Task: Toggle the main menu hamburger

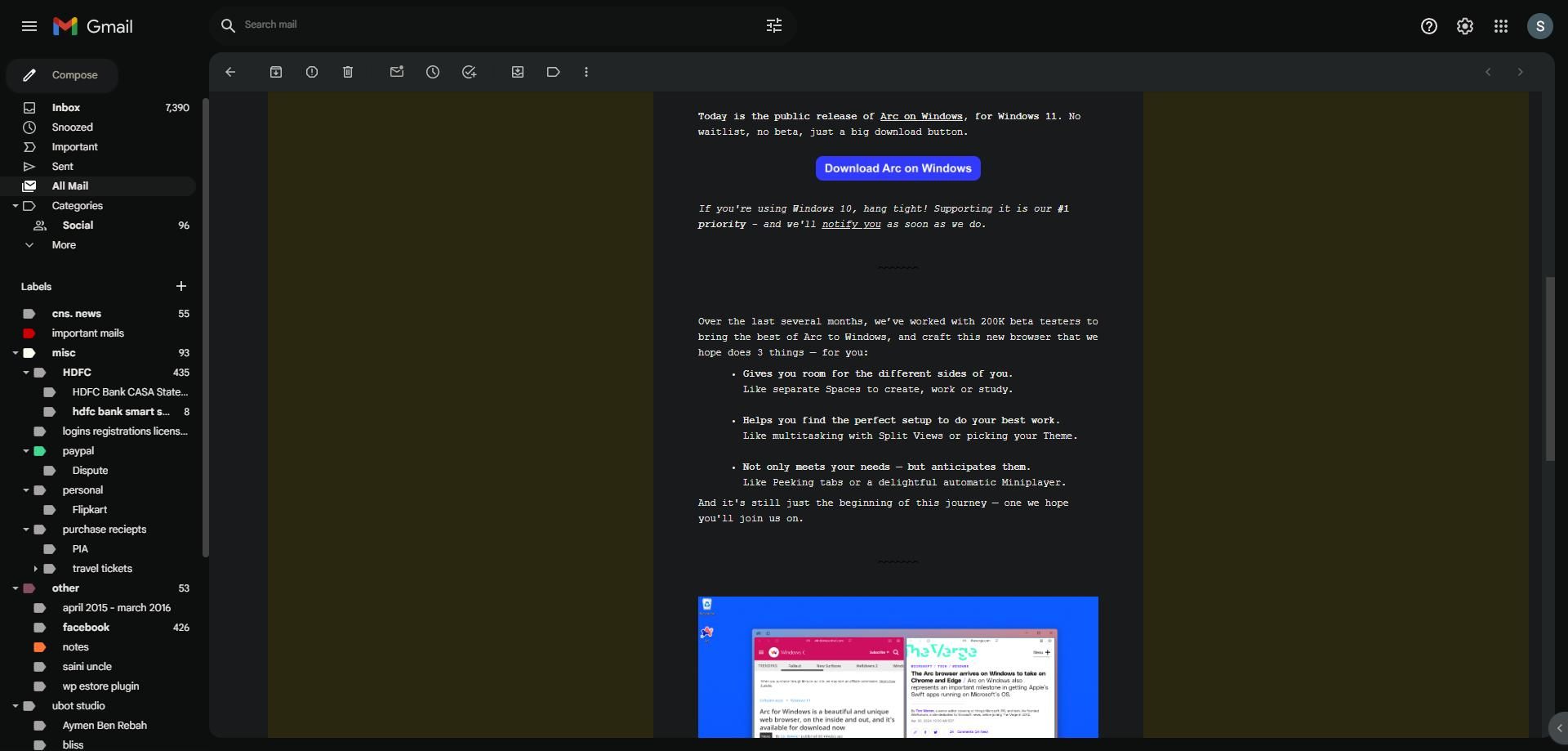Action: pyautogui.click(x=29, y=26)
